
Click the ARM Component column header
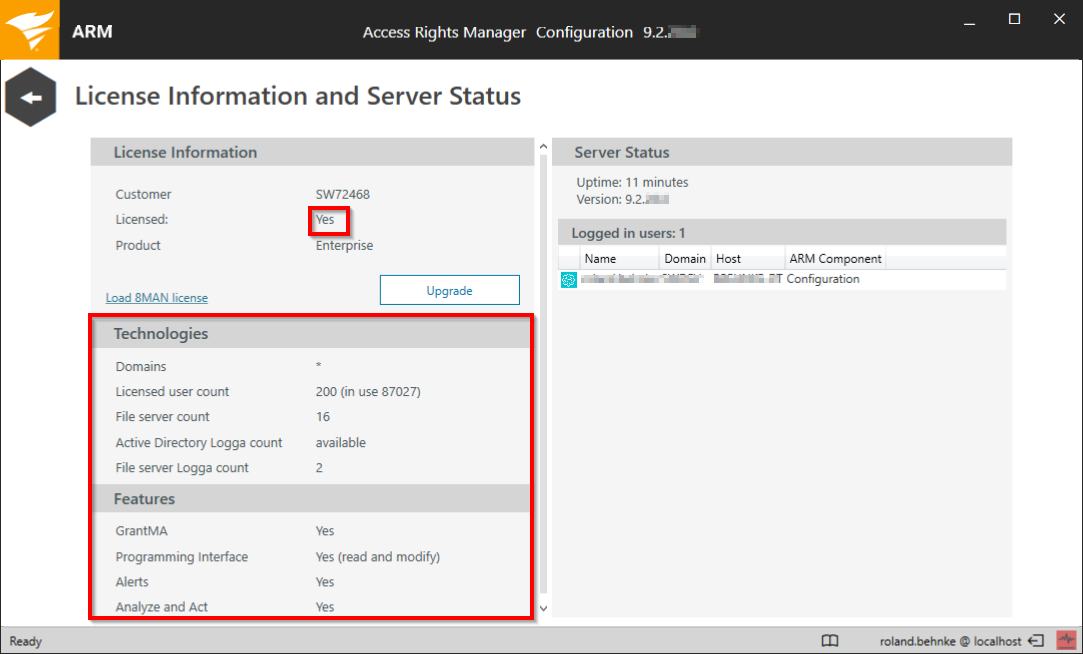pos(835,257)
